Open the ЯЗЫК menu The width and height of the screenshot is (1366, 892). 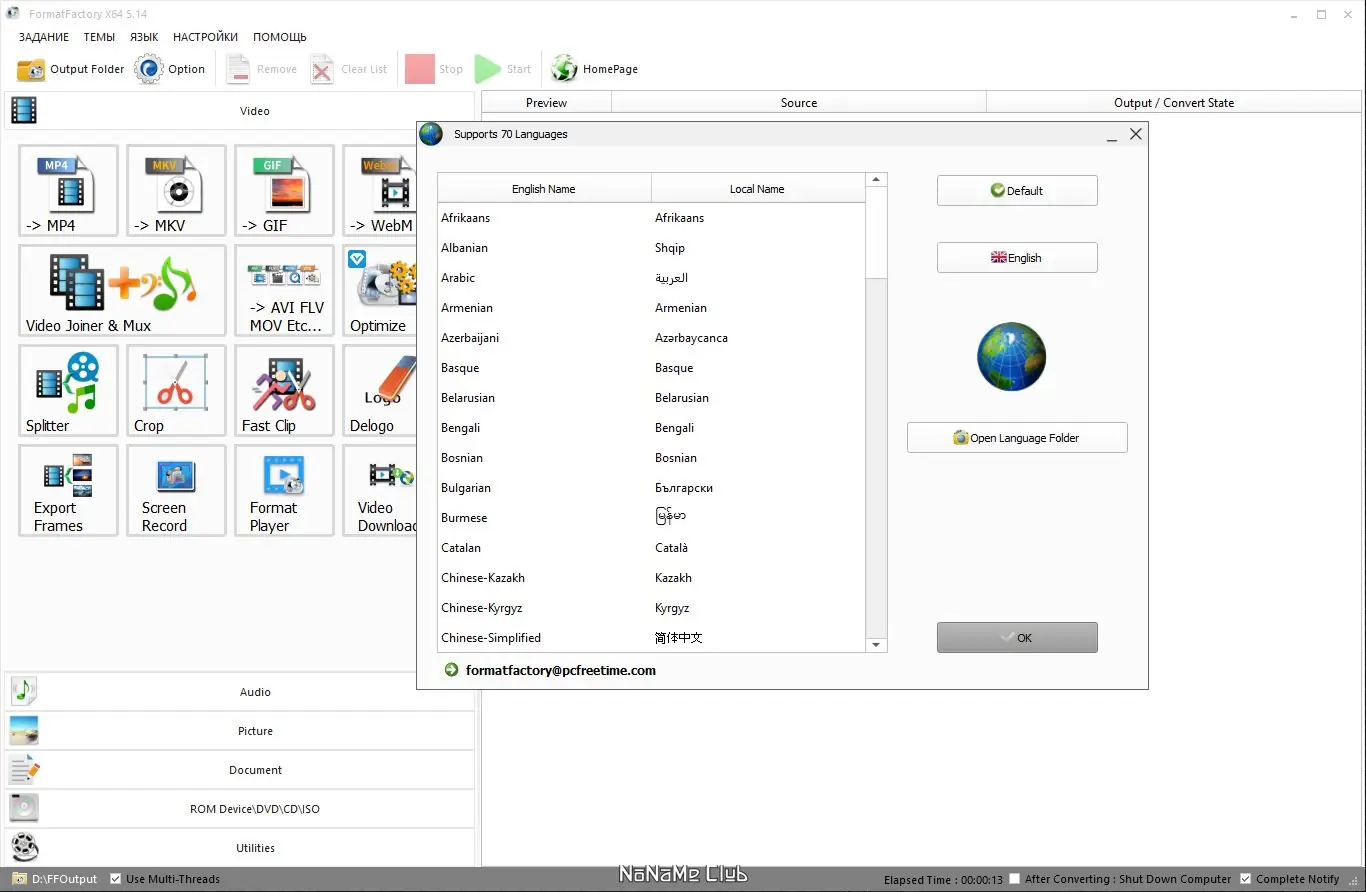[144, 37]
